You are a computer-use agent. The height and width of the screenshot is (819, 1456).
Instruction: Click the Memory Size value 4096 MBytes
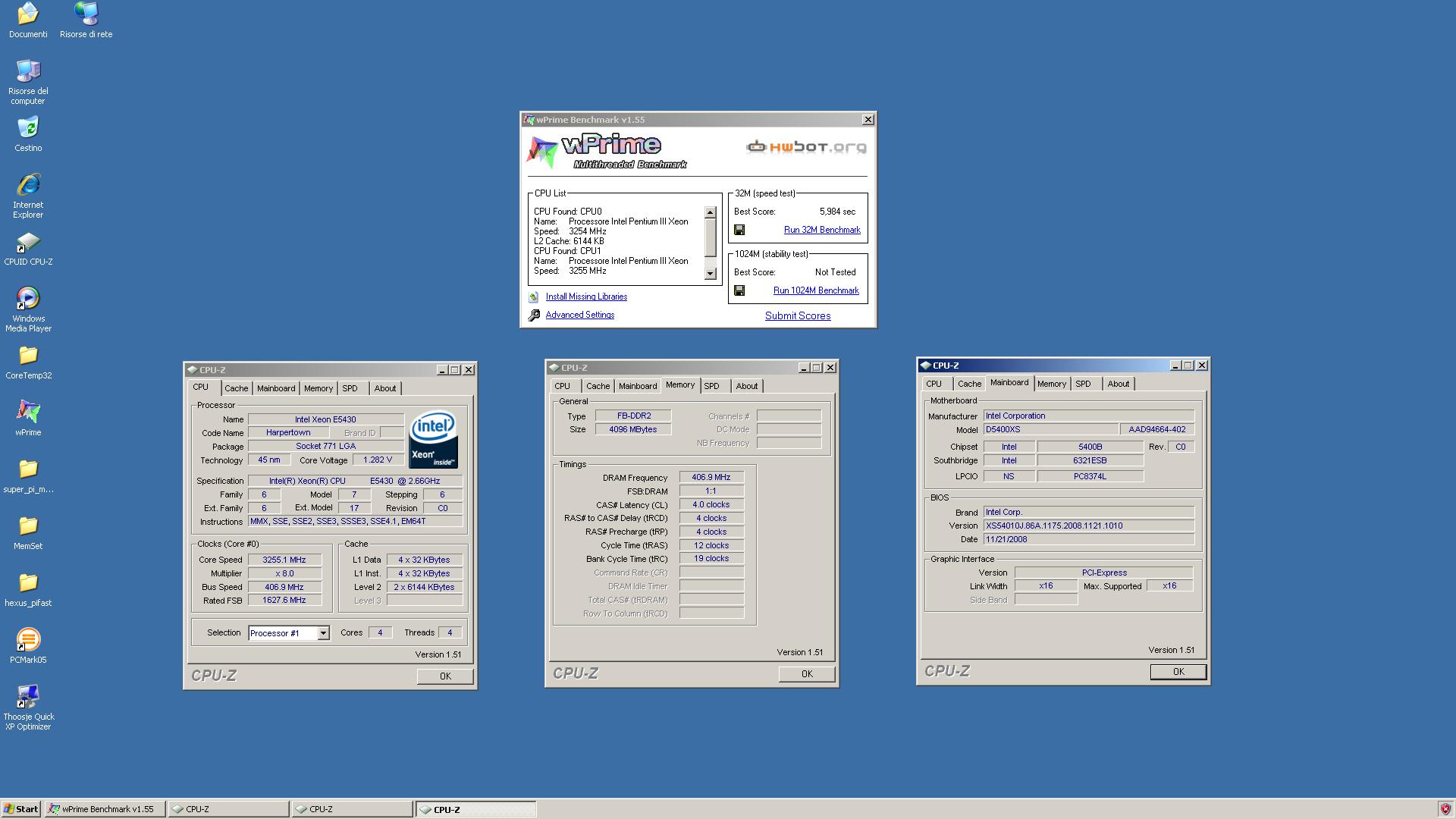tap(633, 429)
